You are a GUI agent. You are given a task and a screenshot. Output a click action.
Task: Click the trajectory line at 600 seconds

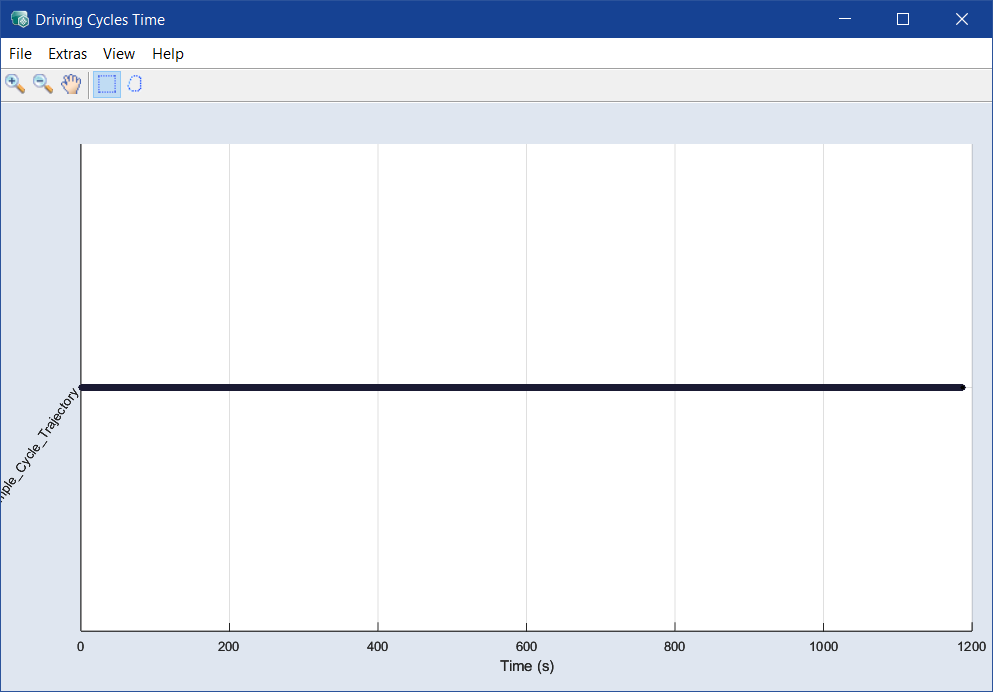click(x=526, y=387)
